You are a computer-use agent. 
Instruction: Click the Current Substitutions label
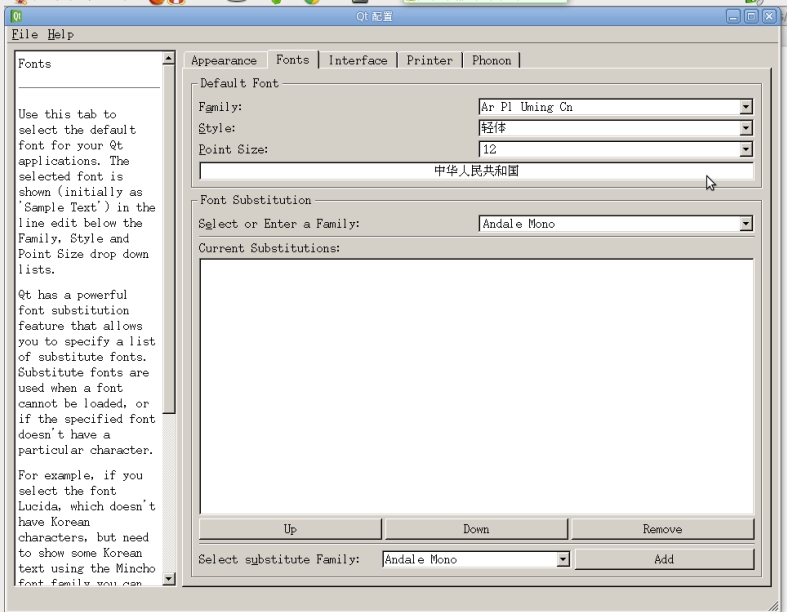click(x=269, y=248)
